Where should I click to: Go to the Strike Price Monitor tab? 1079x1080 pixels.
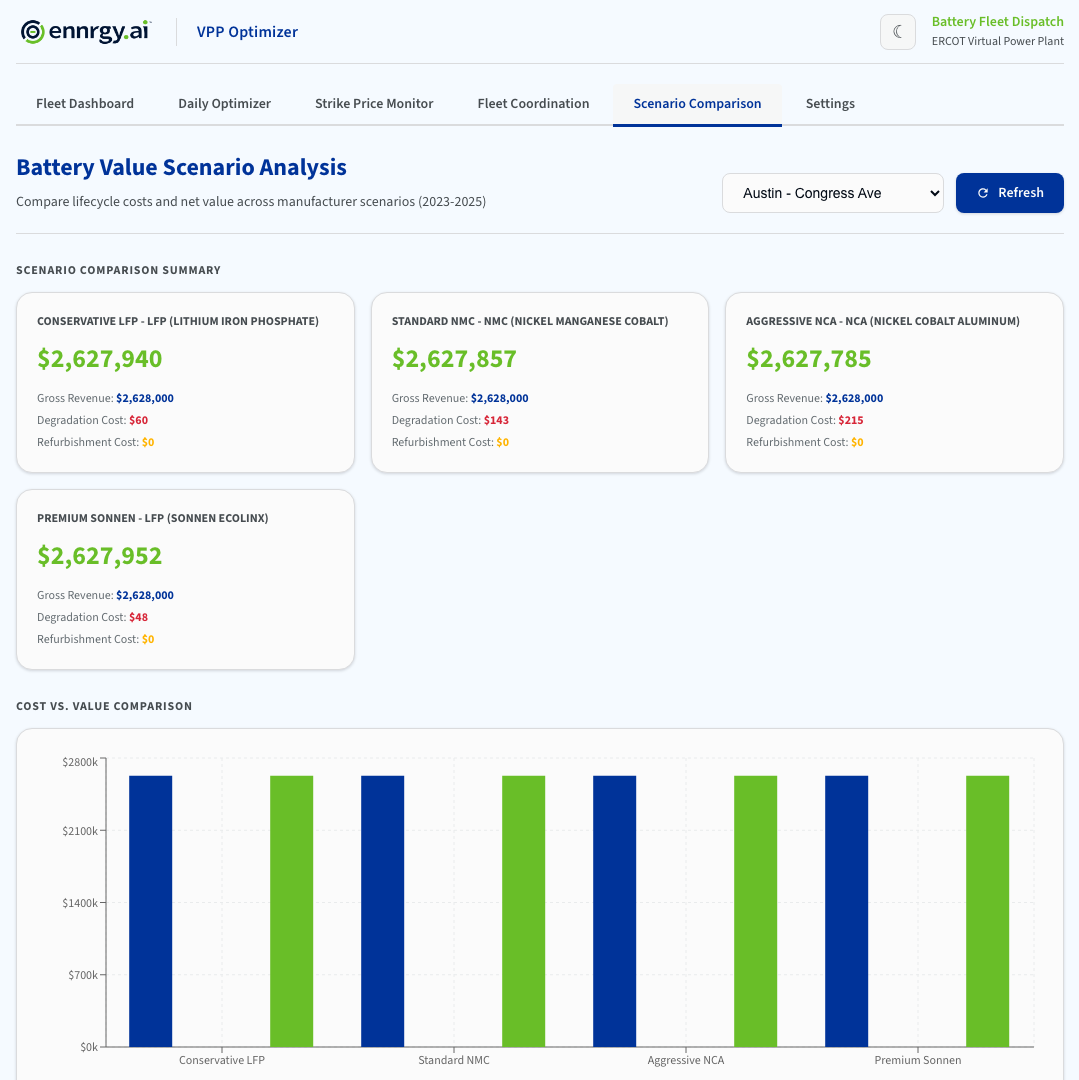(x=373, y=103)
